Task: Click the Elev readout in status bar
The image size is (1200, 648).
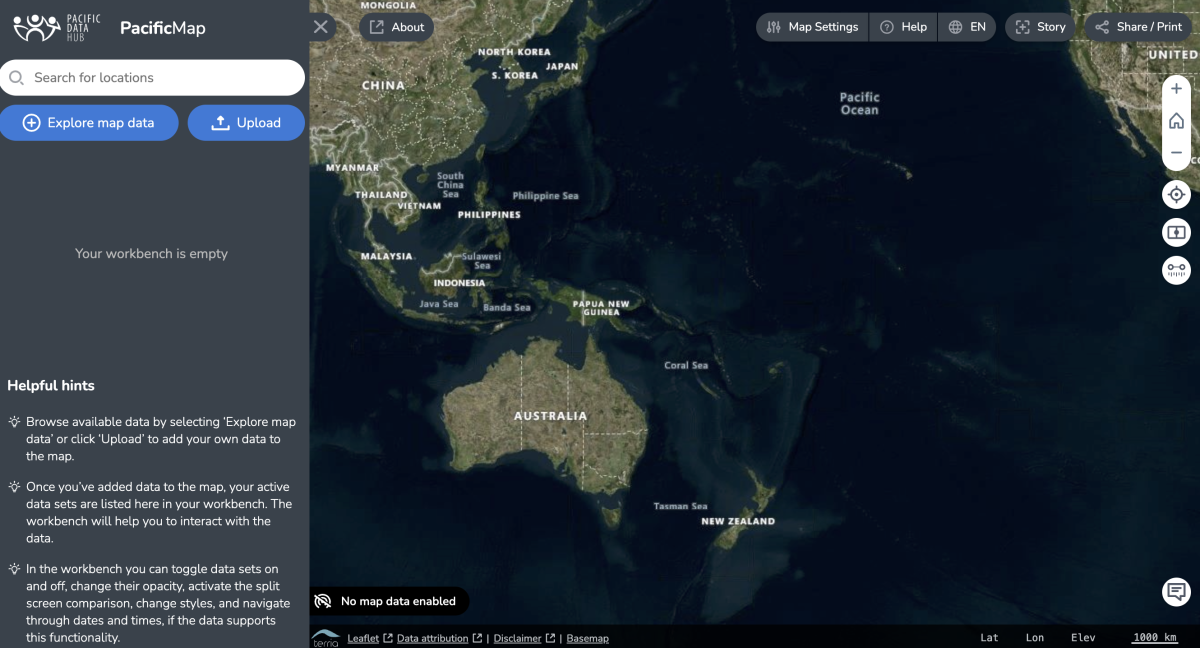Action: [x=1083, y=638]
